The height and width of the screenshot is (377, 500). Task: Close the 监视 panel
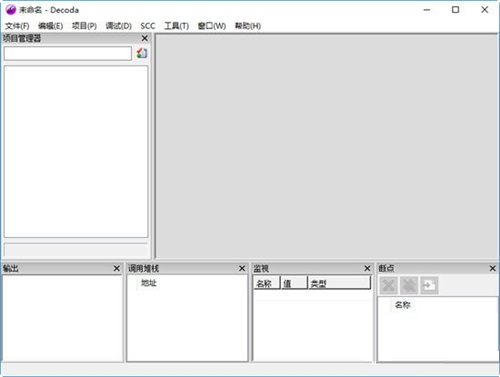(367, 268)
